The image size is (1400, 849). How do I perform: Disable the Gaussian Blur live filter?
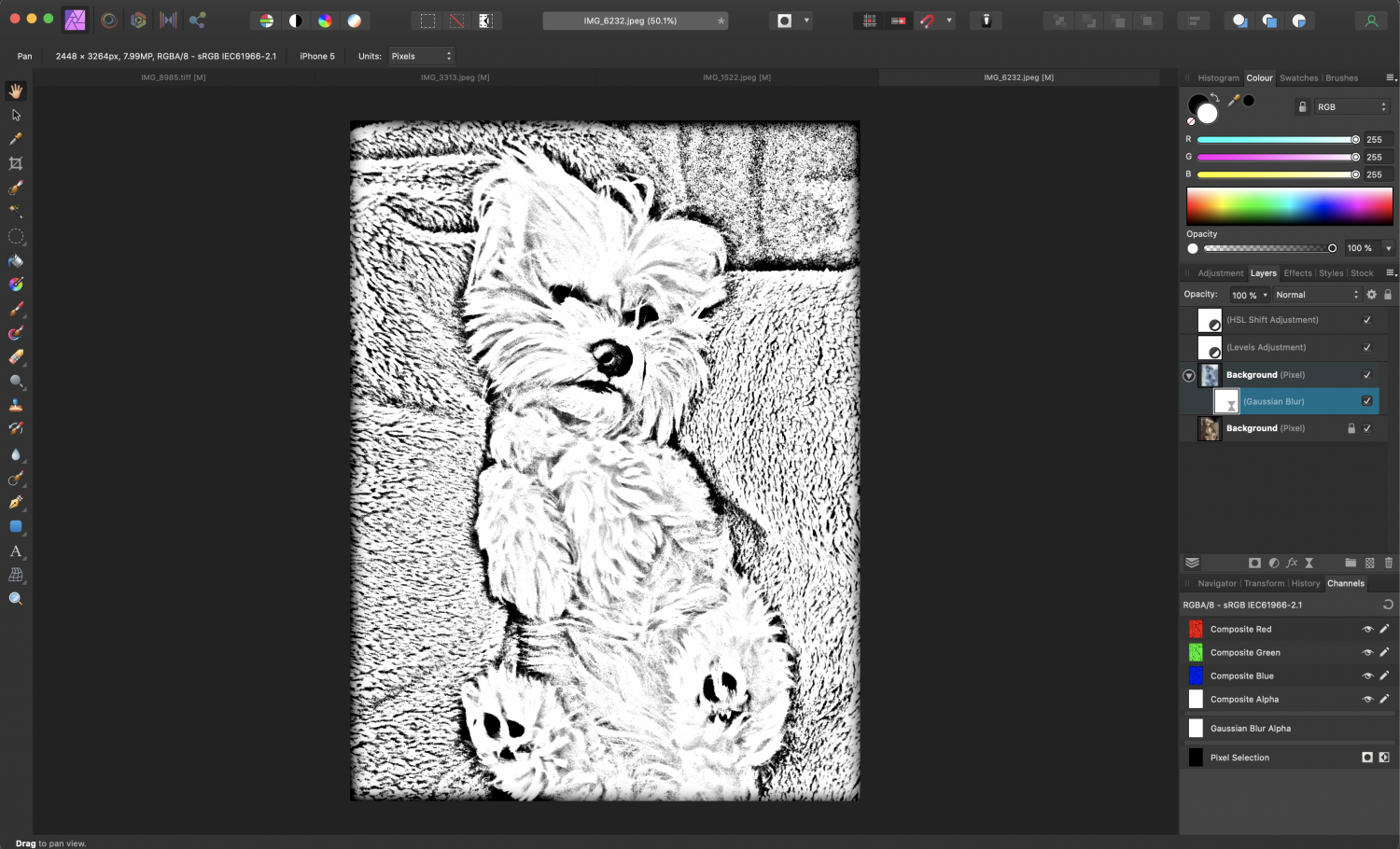(x=1366, y=401)
